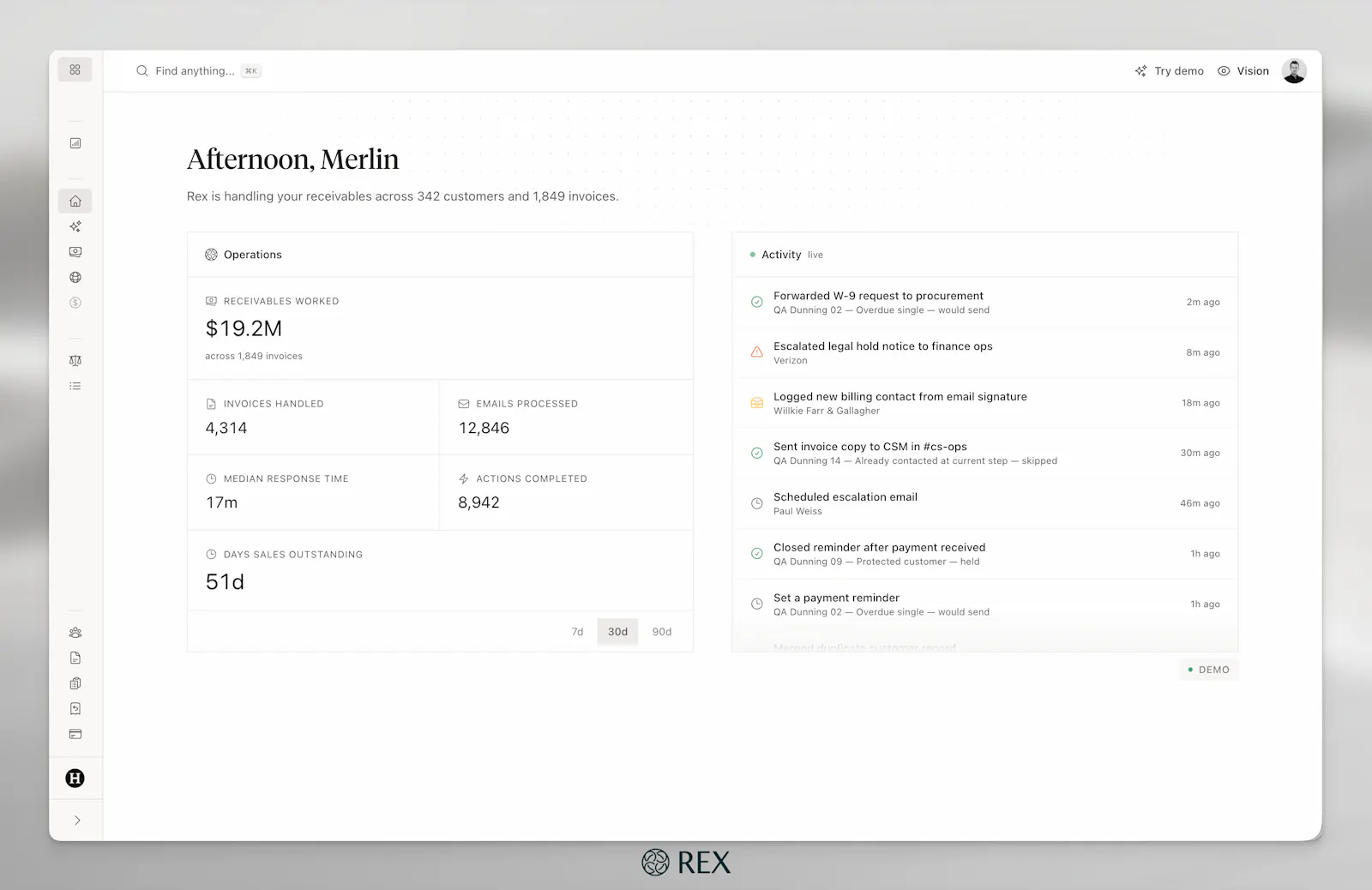The image size is (1372, 890).
Task: Open the Scheduled escalation email activity
Action: 984,503
